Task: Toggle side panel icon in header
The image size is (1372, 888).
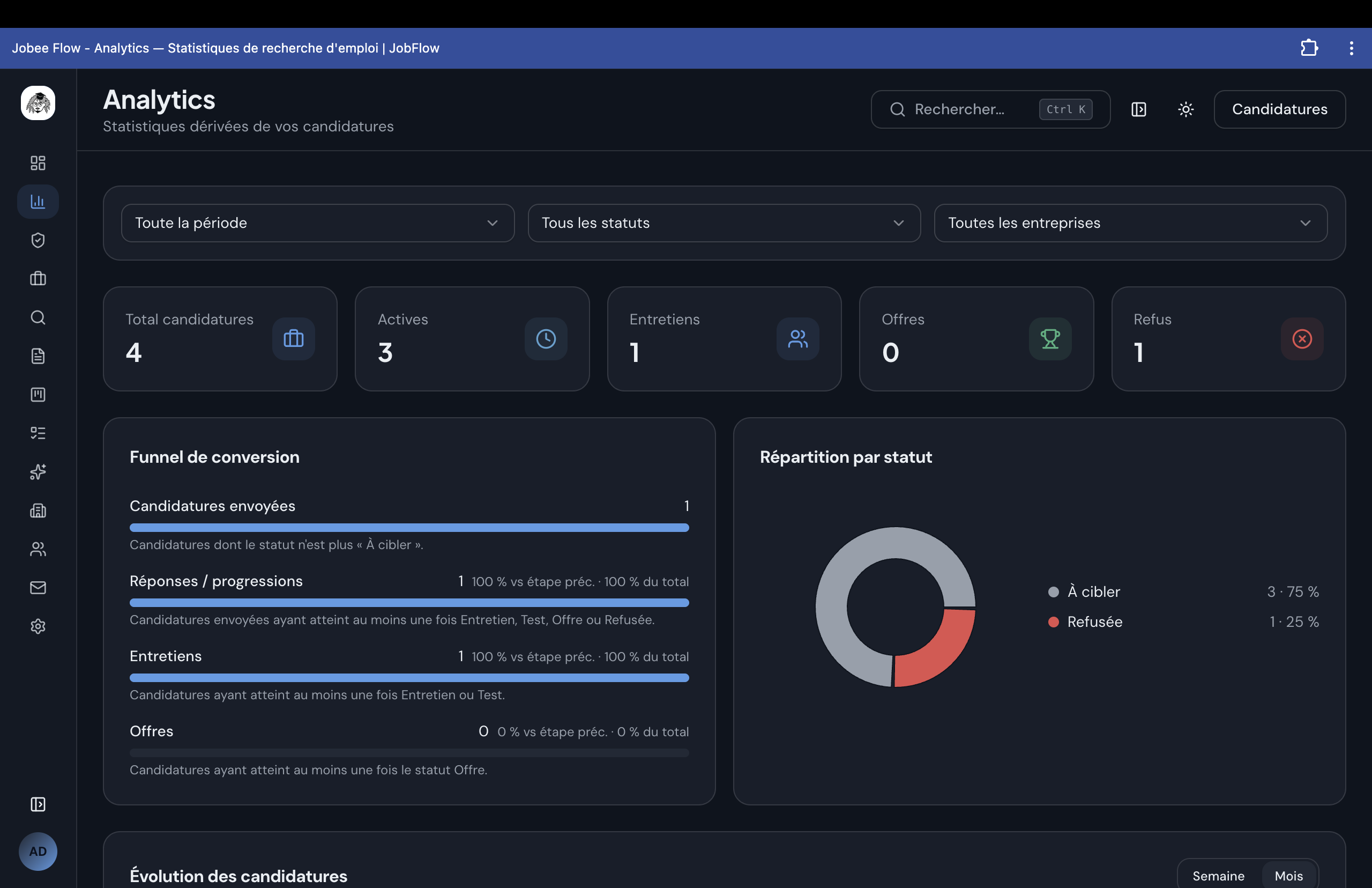Action: point(1139,109)
